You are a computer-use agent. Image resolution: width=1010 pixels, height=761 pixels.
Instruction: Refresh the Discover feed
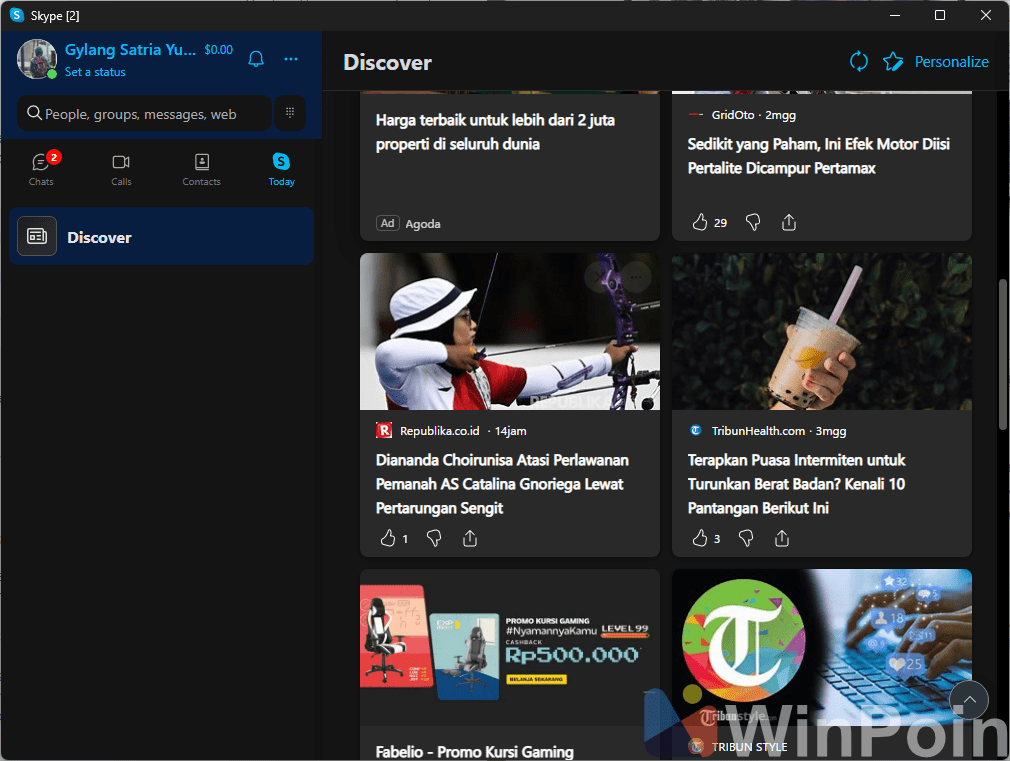click(x=858, y=62)
